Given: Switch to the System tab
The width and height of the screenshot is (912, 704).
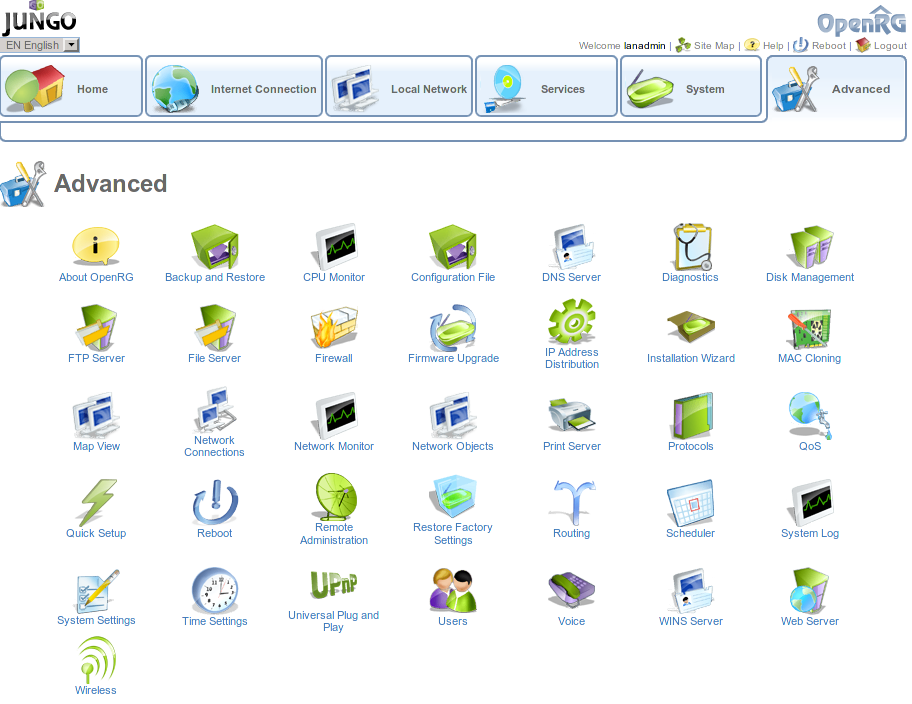Looking at the screenshot, I should click(691, 87).
